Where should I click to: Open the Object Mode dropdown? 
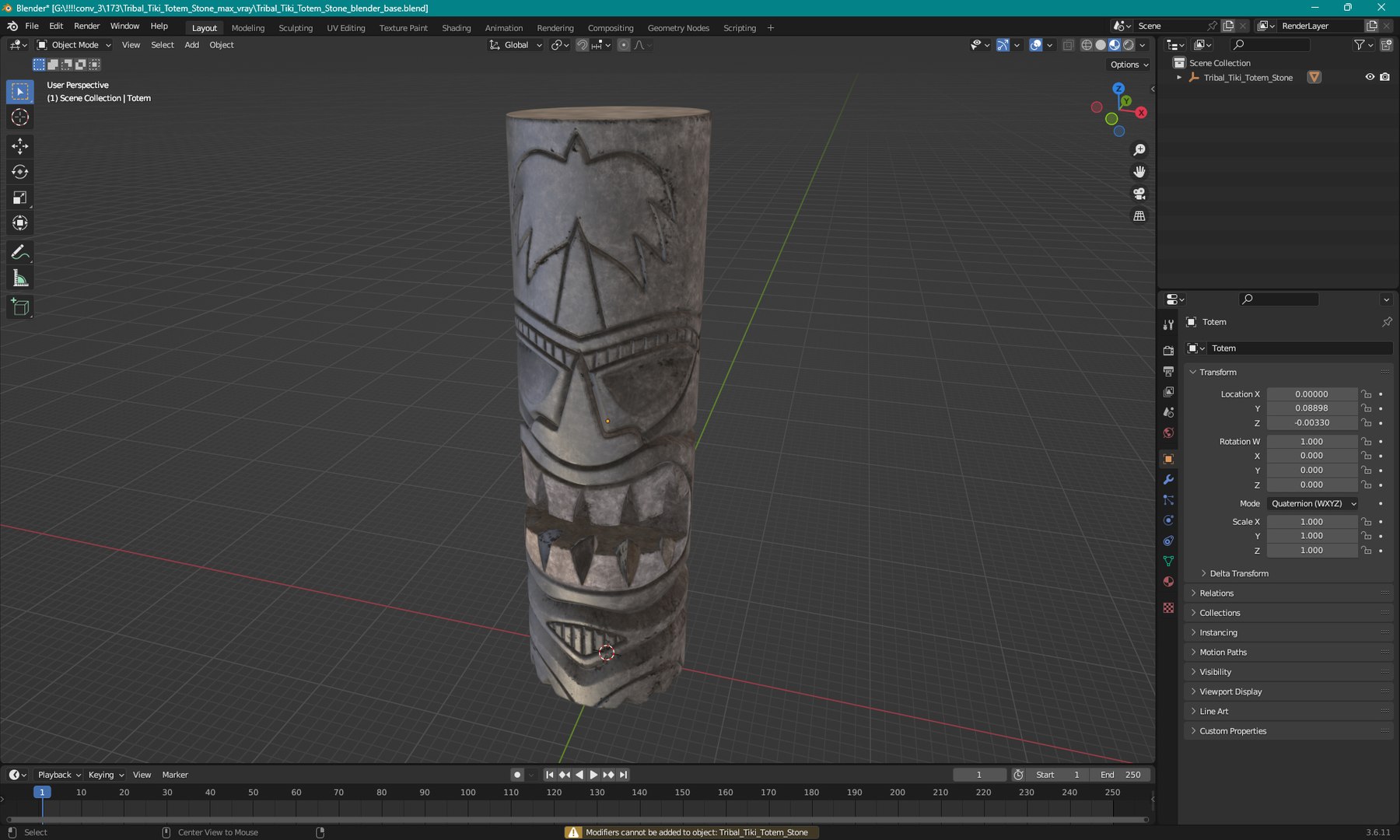75,45
